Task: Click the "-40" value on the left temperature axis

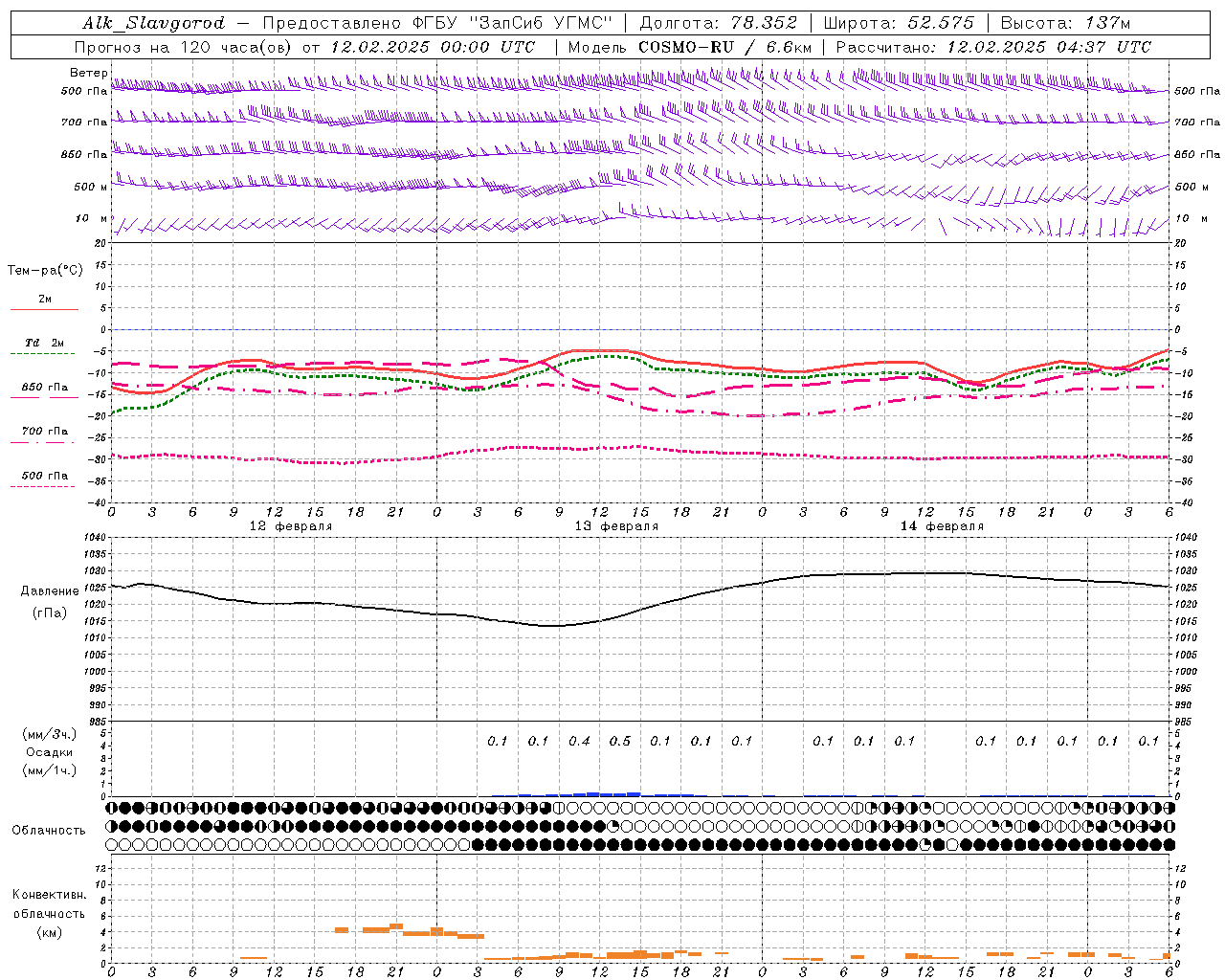Action: tap(99, 502)
